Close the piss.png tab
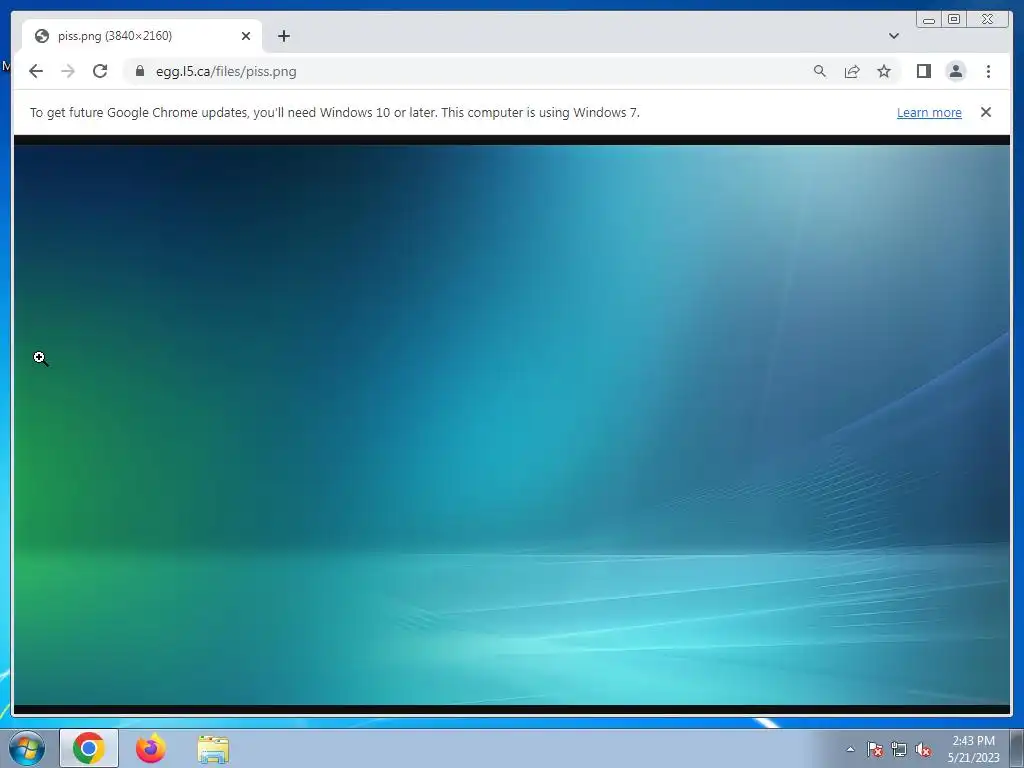Screen dimensions: 1024x768 246,36
